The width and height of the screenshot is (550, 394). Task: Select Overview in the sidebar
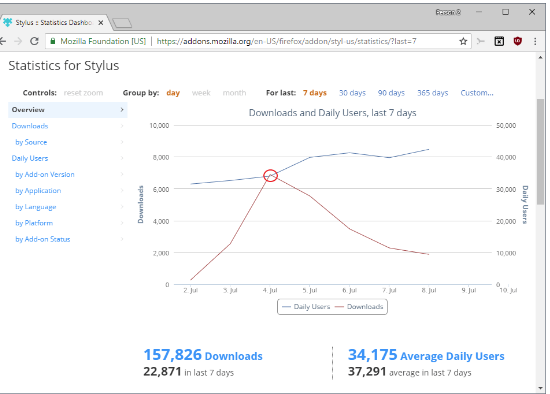point(67,110)
